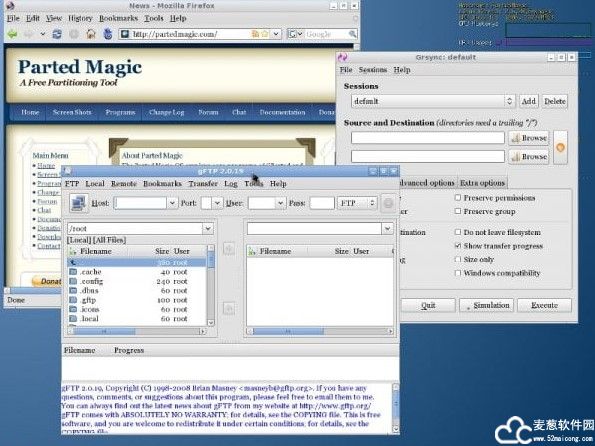Click Grsync swap source and destination icon
Image resolution: width=595 pixels, height=446 pixels.
coord(560,147)
